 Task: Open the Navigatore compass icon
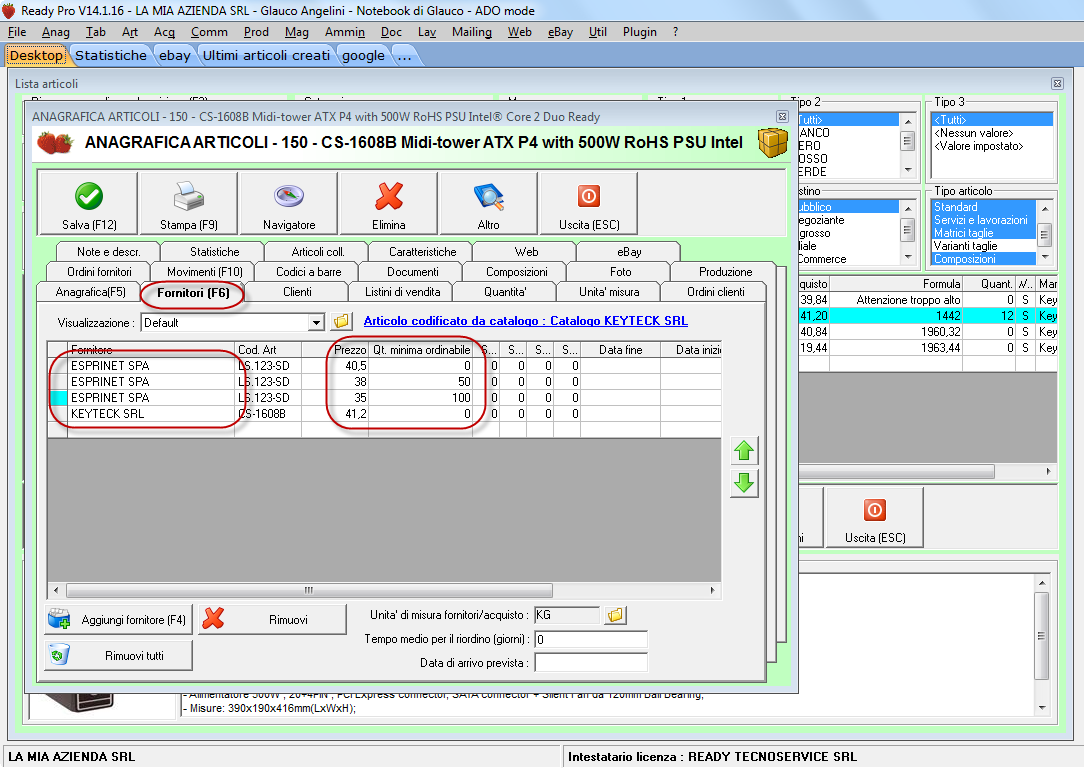click(288, 196)
